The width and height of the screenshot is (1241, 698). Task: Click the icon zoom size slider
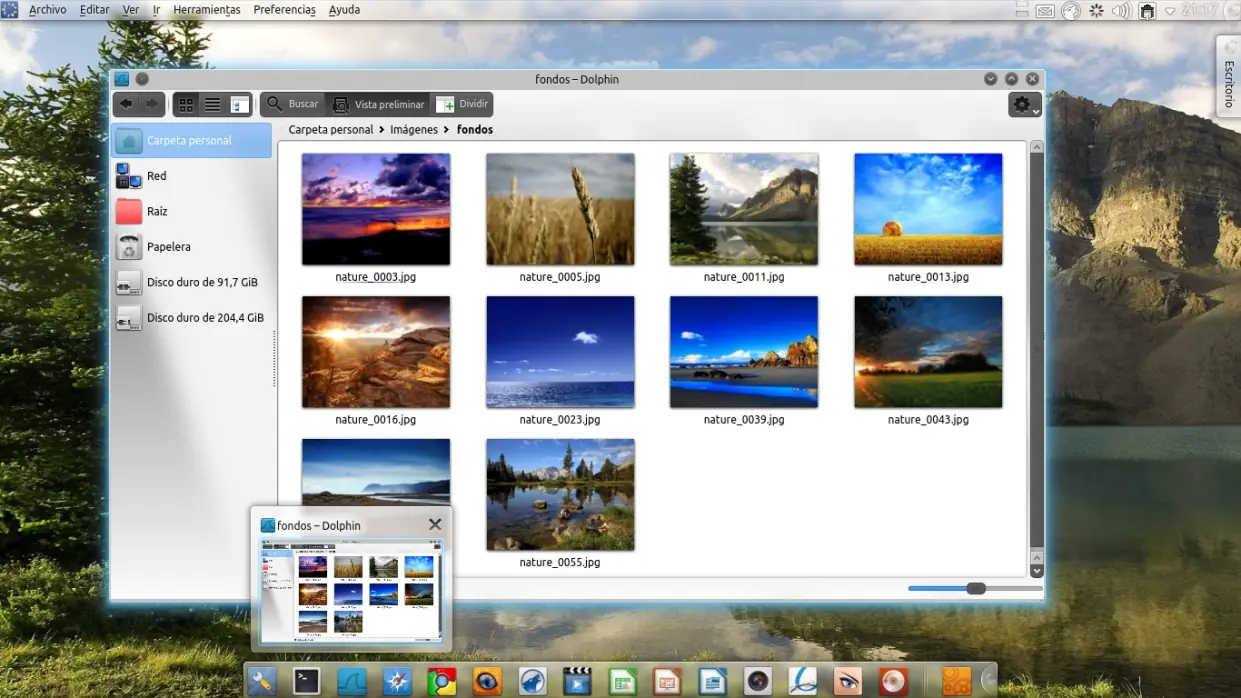976,588
